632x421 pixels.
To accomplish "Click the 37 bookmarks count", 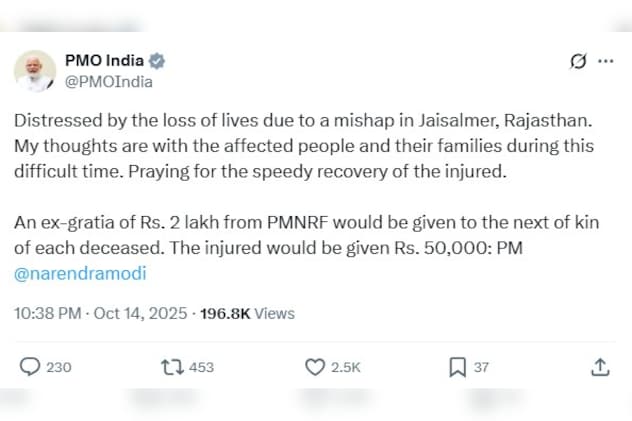I will [x=481, y=367].
